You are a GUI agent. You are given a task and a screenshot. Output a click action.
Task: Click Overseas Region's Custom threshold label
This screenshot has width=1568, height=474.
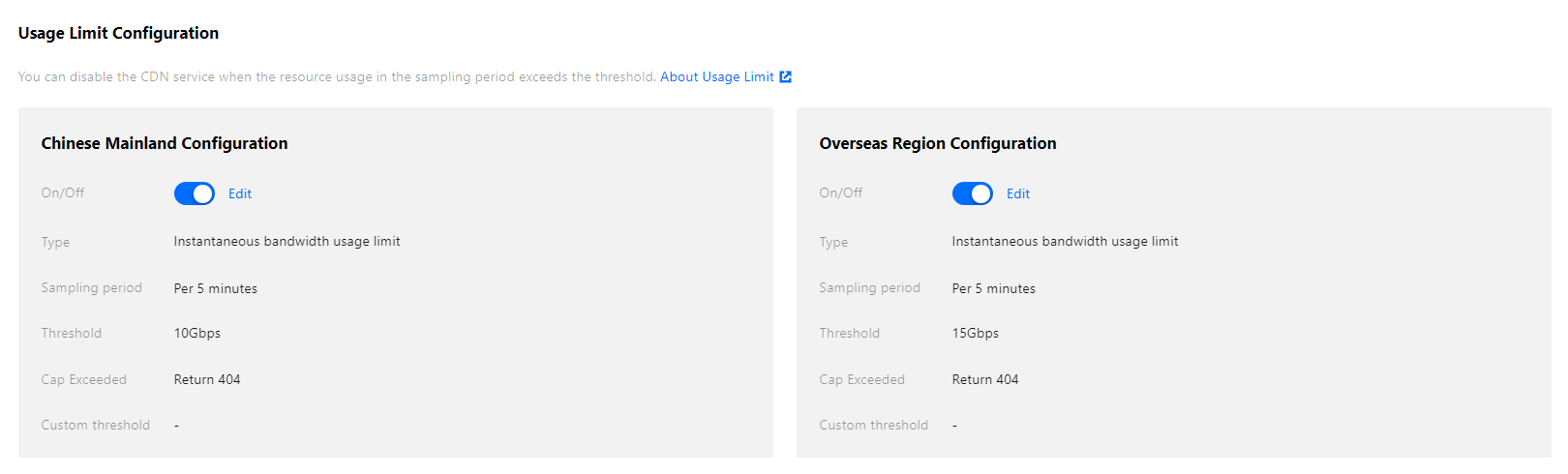click(x=874, y=426)
